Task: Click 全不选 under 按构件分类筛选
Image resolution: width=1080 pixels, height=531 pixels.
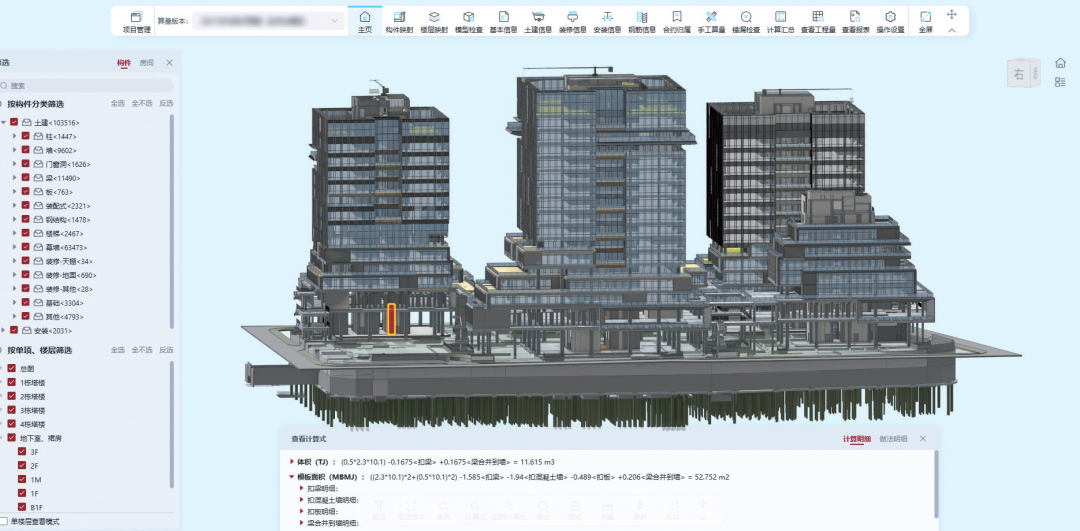Action: pos(142,103)
